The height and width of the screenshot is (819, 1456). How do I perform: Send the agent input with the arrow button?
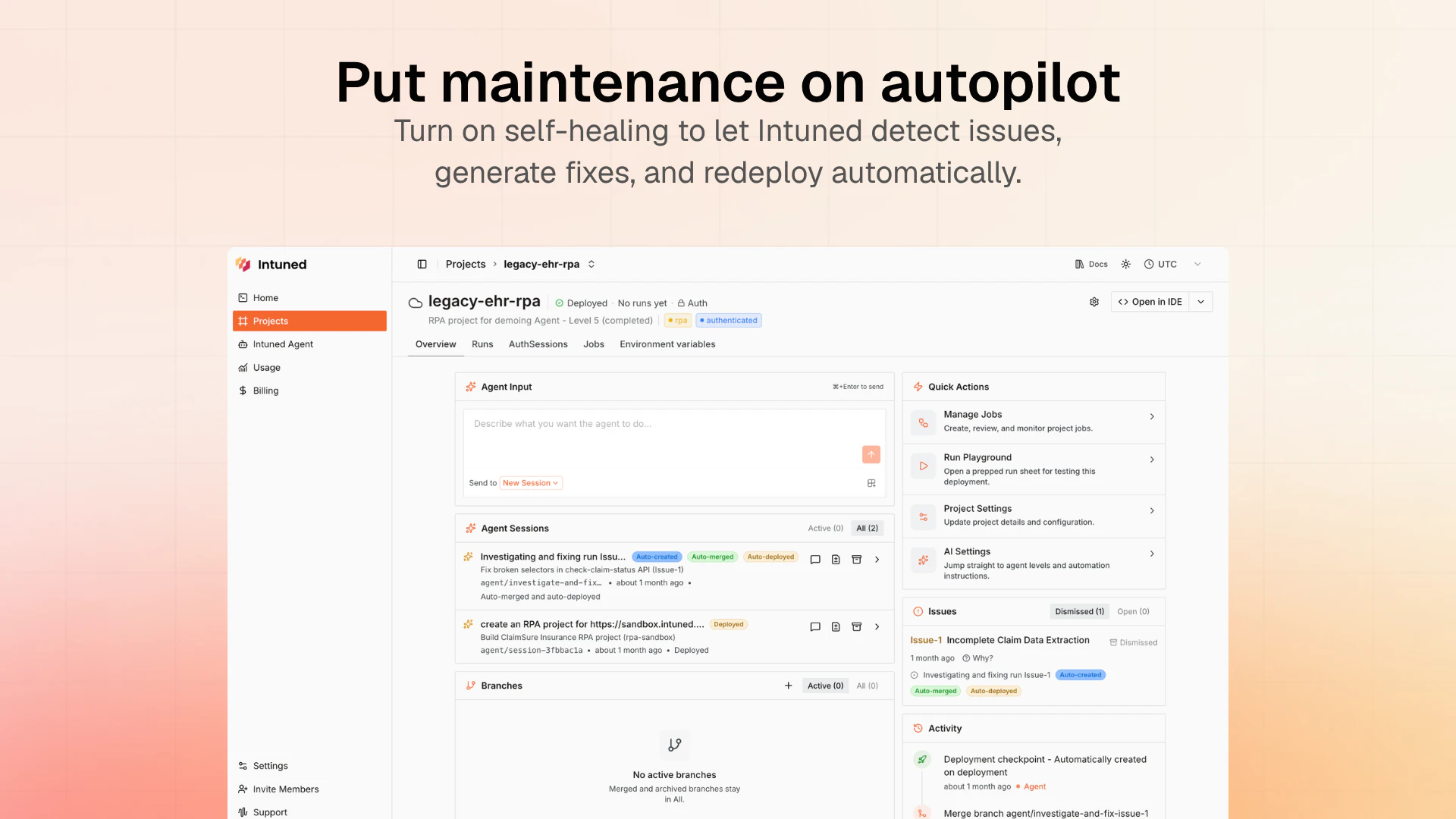(871, 454)
